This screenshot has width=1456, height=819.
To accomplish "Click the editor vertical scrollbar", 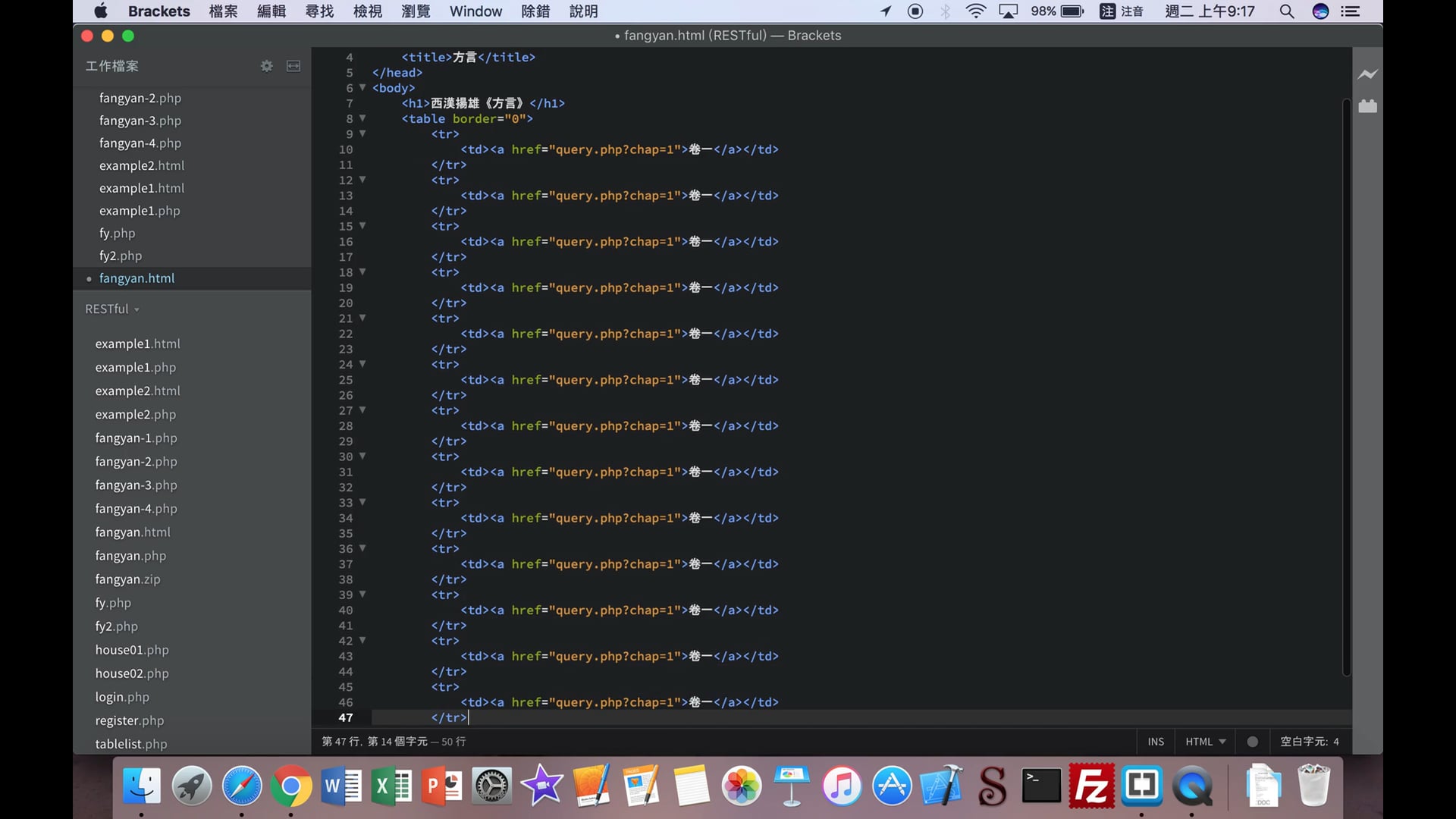I will point(1346,387).
